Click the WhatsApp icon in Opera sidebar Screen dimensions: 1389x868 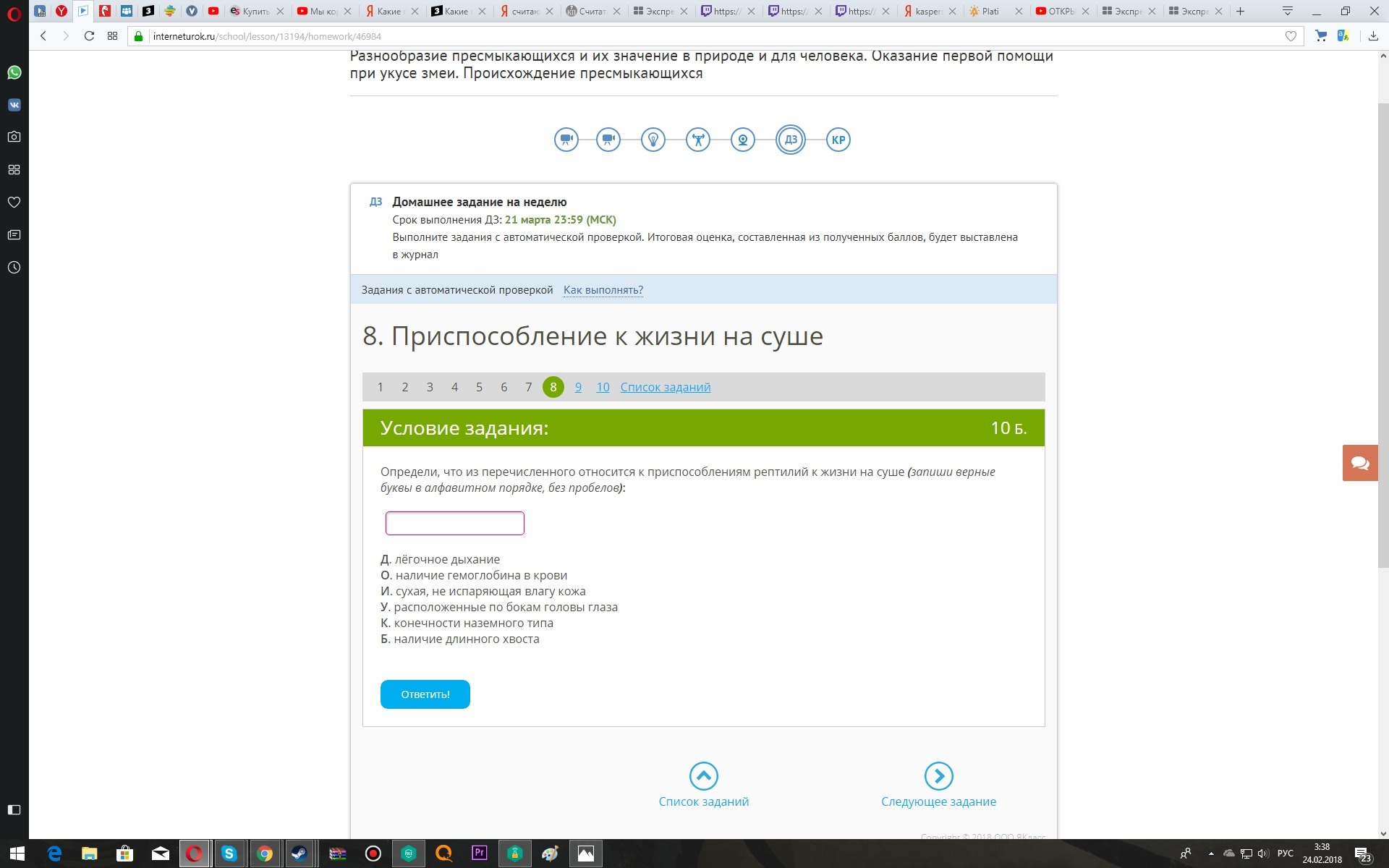click(14, 72)
